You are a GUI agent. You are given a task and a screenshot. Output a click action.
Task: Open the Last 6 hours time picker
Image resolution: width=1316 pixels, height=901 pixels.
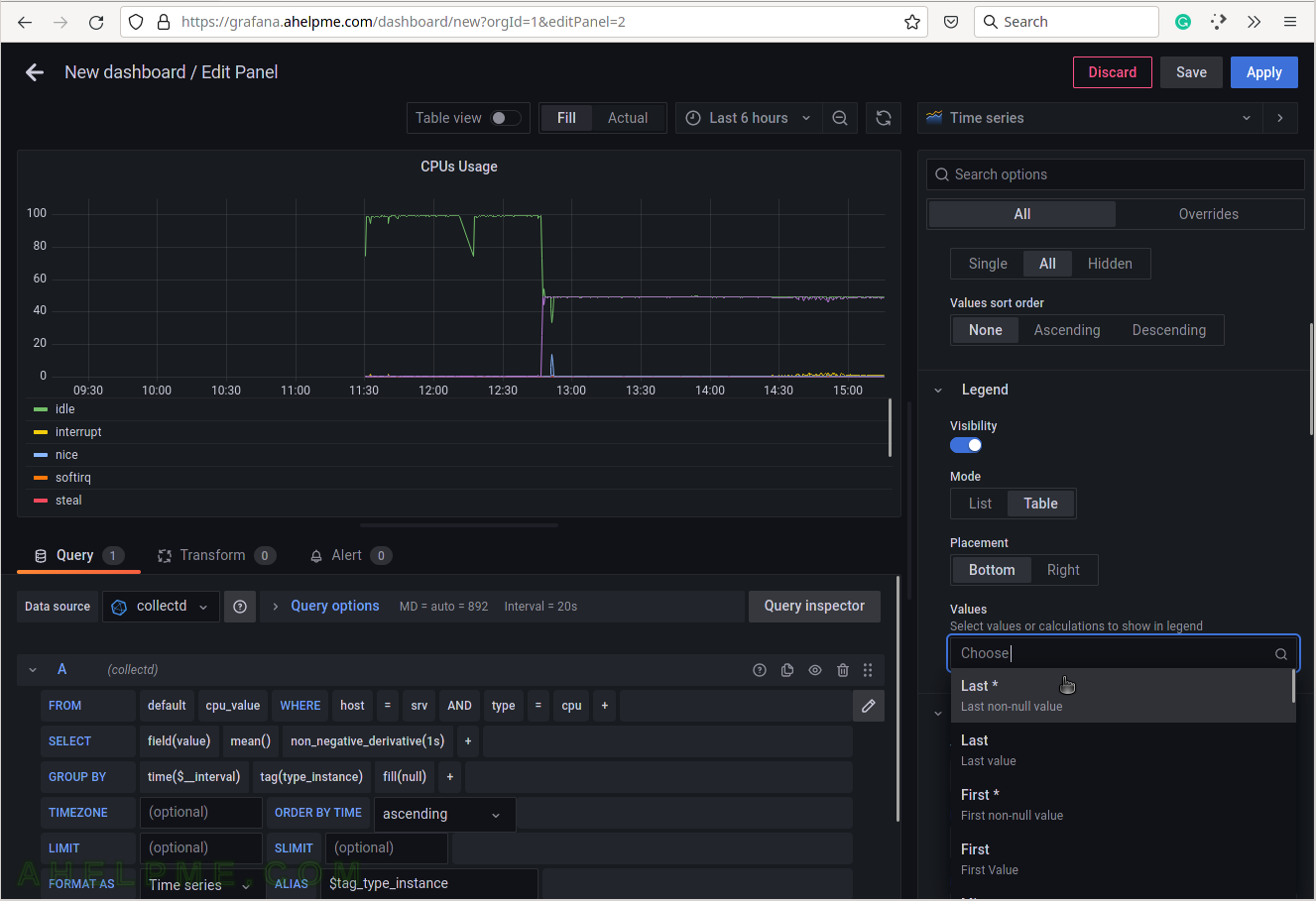(x=749, y=118)
